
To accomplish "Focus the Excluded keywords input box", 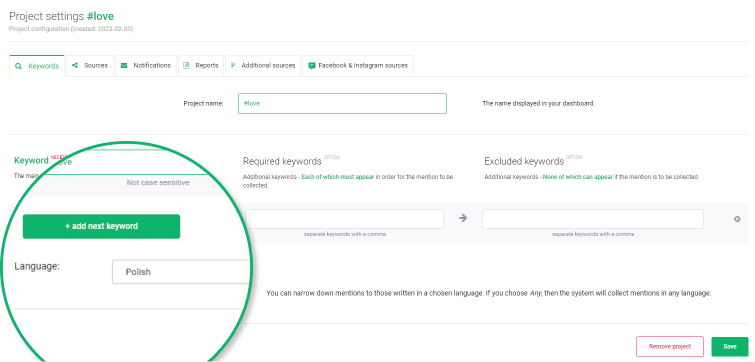I will click(593, 219).
